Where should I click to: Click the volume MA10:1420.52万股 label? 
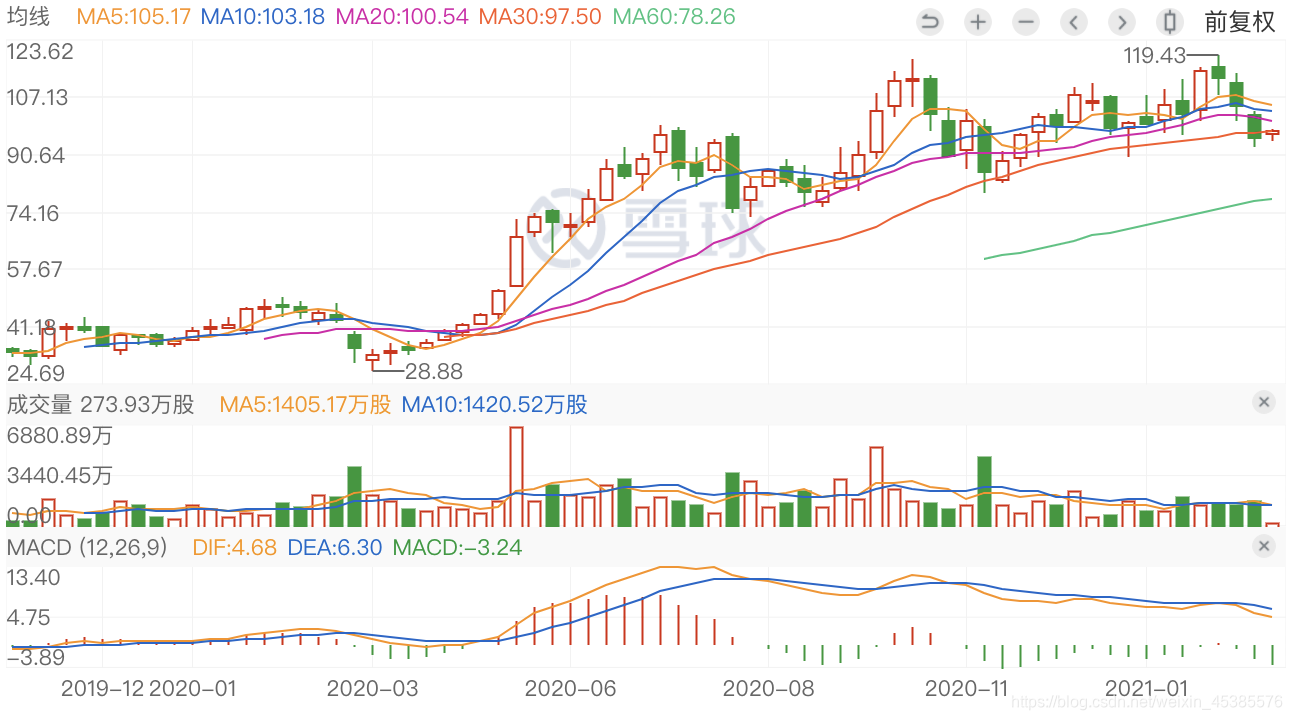click(495, 404)
